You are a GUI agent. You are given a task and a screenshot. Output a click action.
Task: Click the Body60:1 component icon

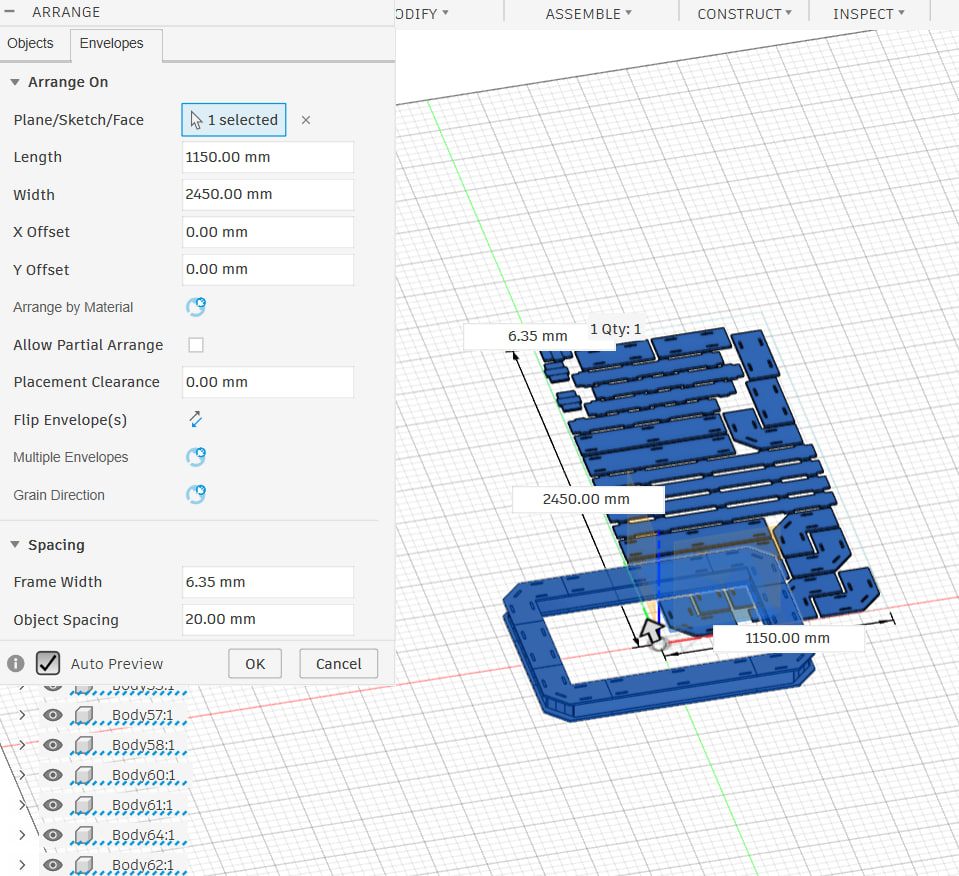point(84,774)
